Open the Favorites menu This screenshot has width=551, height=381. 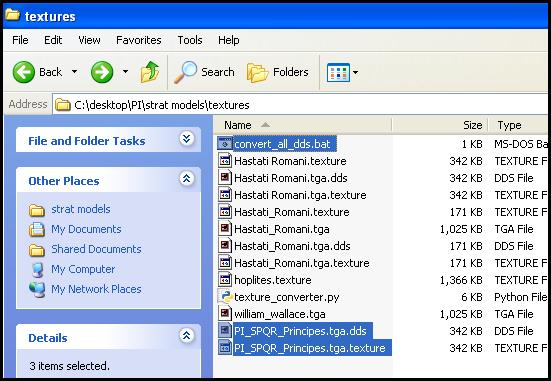point(138,40)
